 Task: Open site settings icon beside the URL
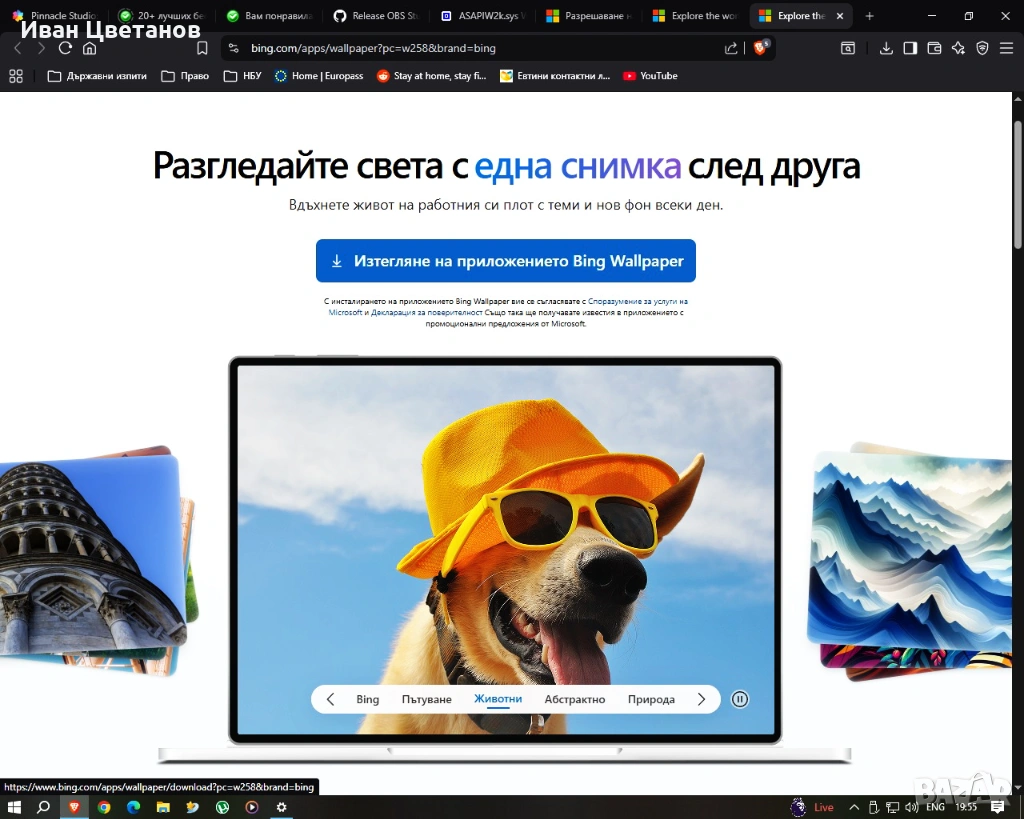click(234, 48)
